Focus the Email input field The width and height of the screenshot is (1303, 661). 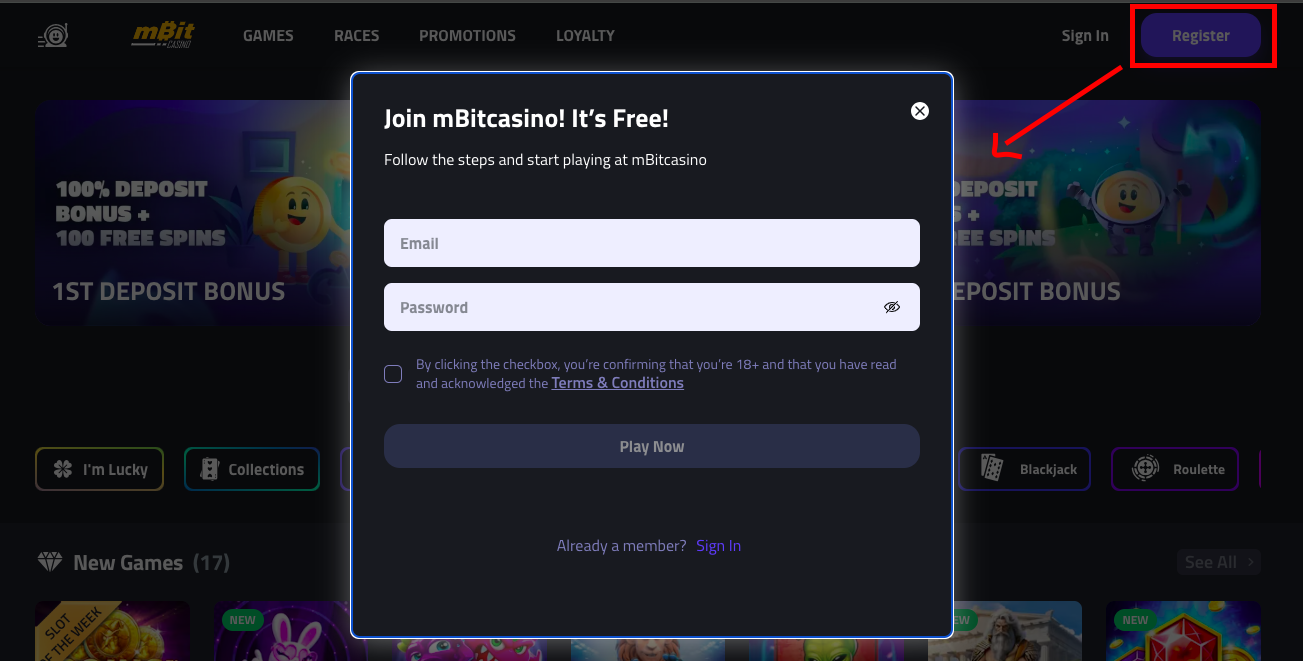pos(652,243)
